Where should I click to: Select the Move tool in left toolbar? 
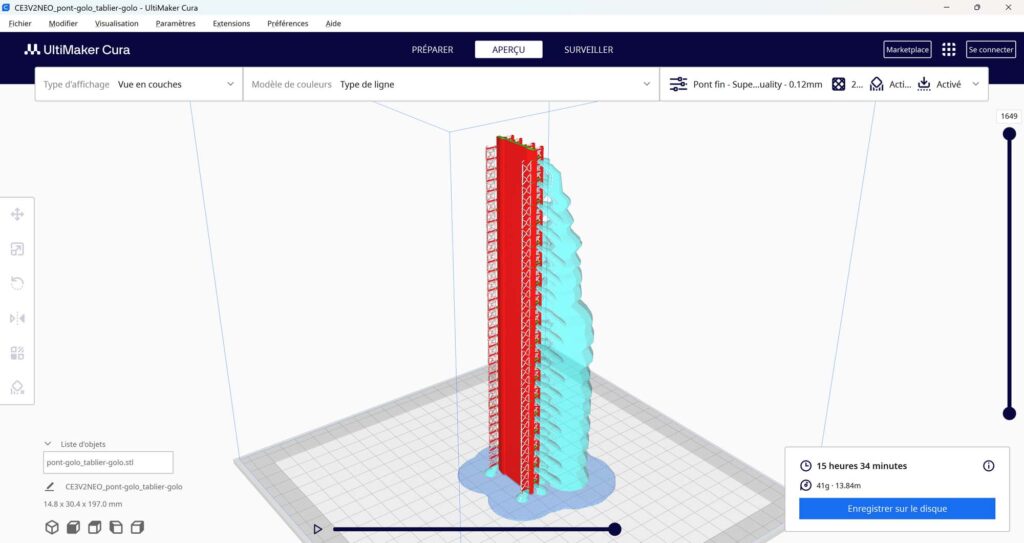coord(17,214)
